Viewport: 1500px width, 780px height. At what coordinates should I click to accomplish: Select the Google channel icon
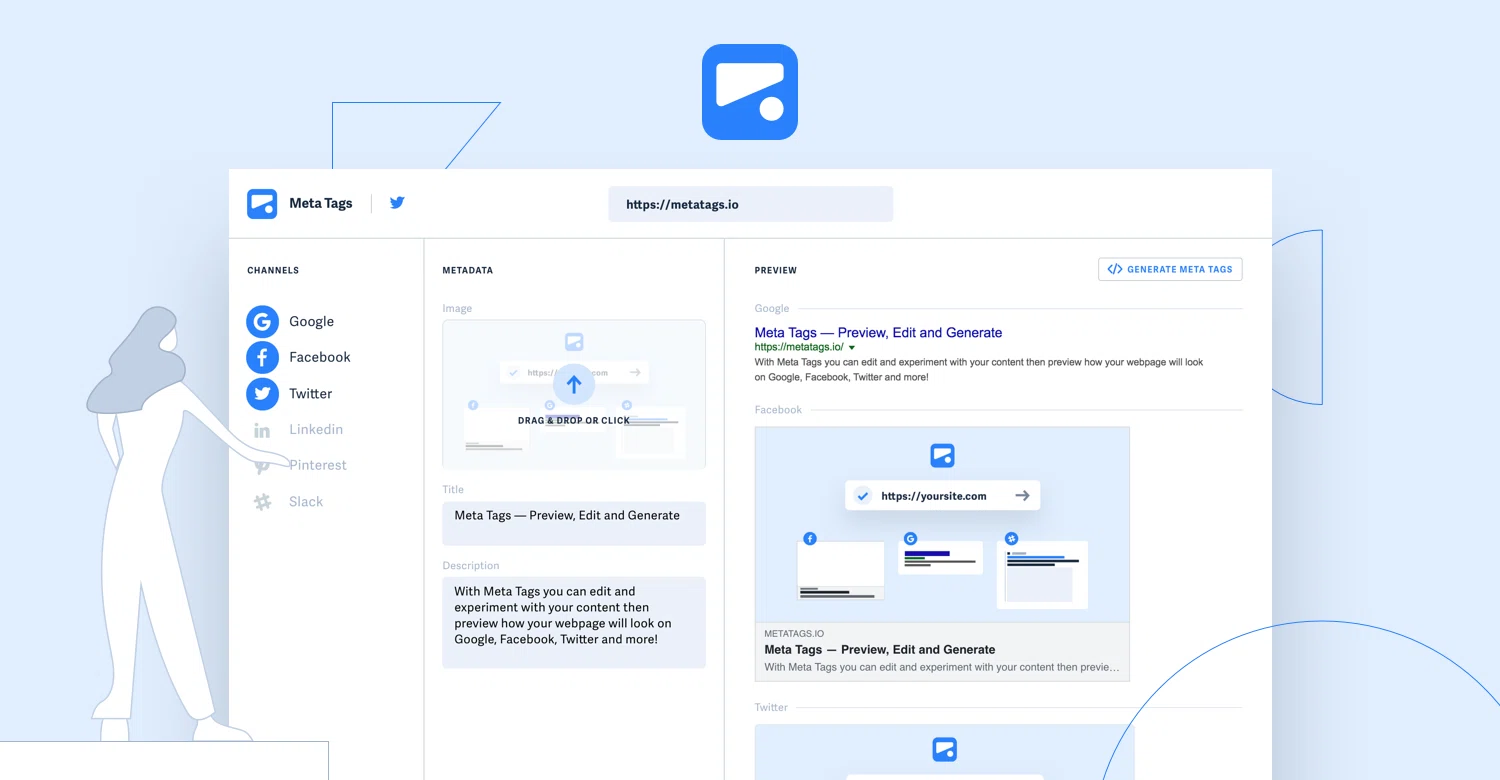point(262,322)
